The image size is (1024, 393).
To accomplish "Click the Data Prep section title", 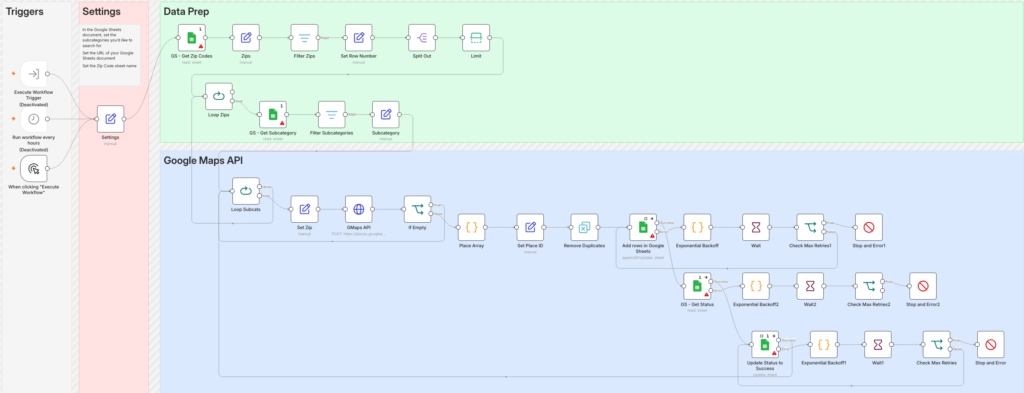I will (186, 12).
